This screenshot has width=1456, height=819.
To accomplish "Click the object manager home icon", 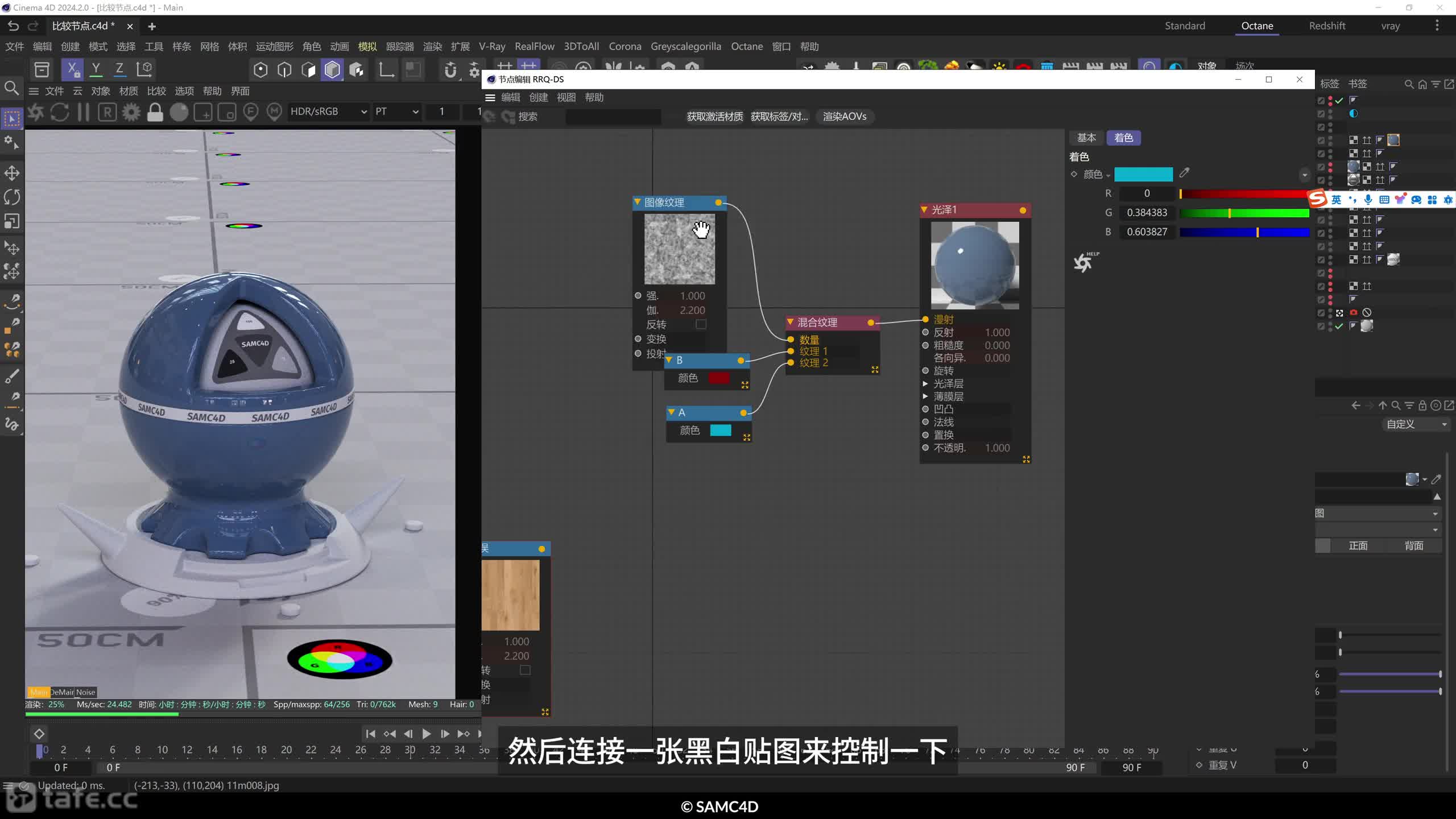I will coord(1422,84).
